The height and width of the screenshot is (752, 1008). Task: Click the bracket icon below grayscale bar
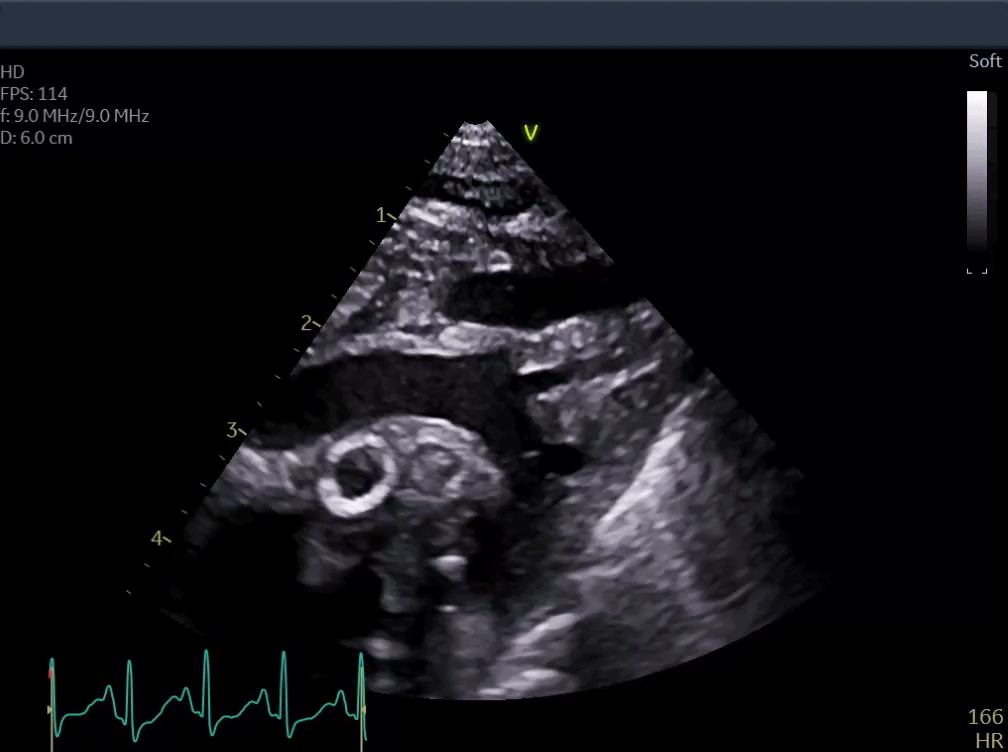pos(976,270)
